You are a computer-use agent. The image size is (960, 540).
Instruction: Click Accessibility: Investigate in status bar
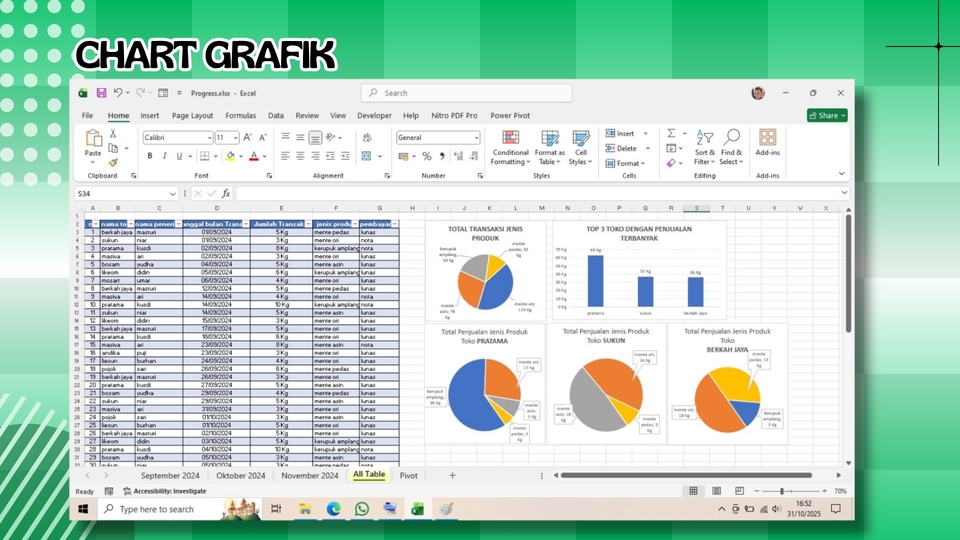tap(158, 491)
